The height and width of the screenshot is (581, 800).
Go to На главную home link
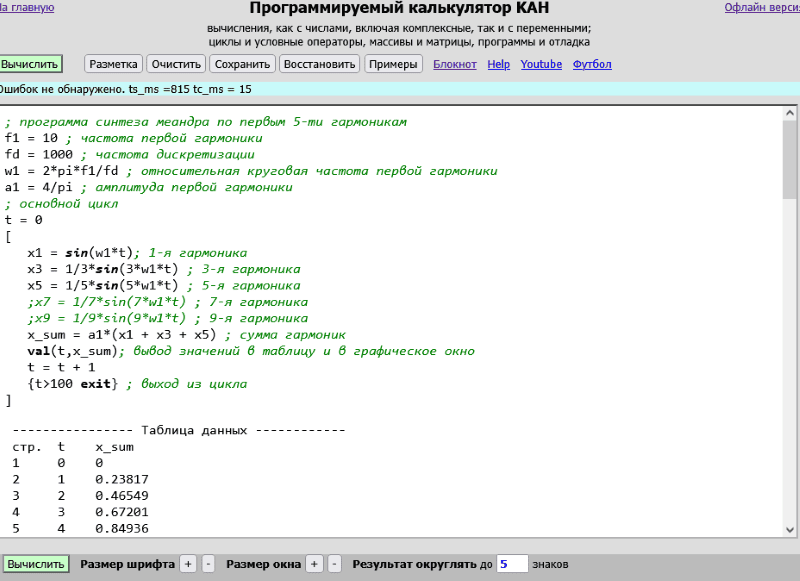pyautogui.click(x=27, y=8)
